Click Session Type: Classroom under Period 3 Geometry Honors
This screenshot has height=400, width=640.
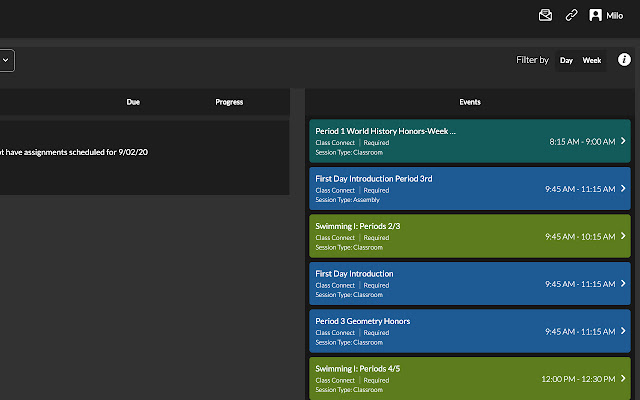(x=349, y=342)
